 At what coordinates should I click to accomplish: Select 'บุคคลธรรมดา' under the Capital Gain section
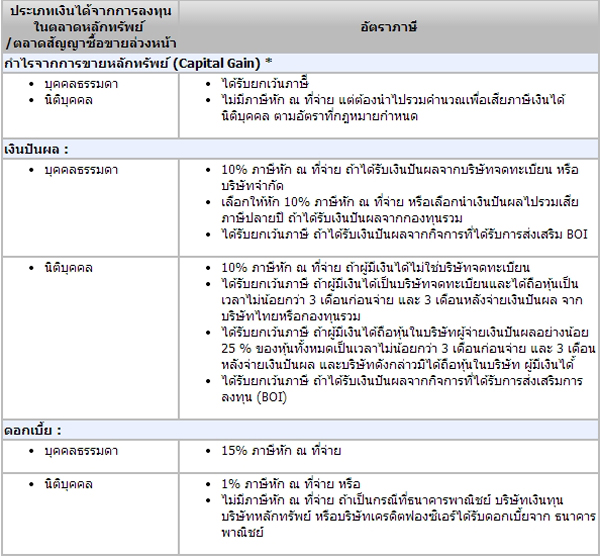click(x=81, y=84)
